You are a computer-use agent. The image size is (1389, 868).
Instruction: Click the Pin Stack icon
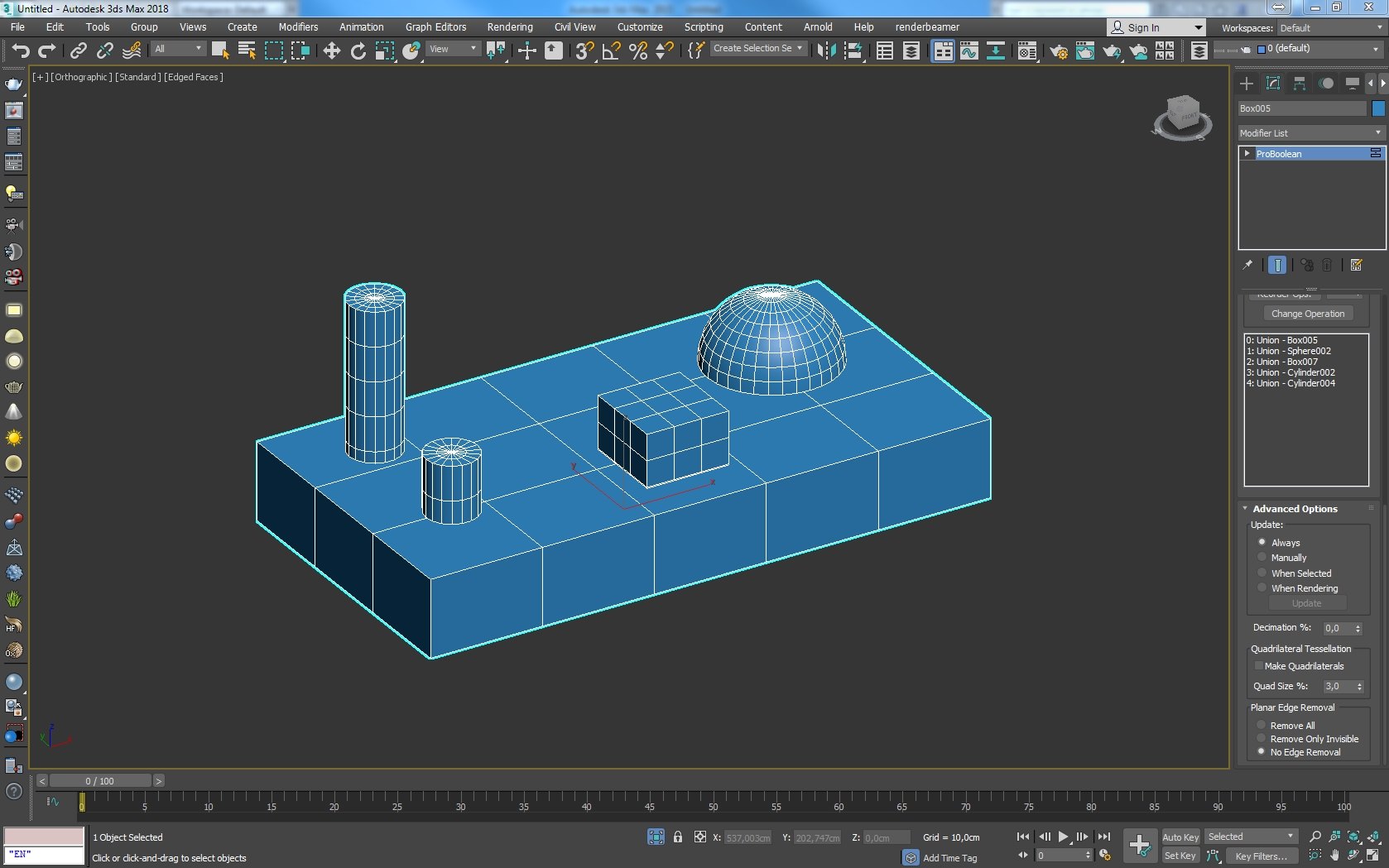pos(1247,265)
